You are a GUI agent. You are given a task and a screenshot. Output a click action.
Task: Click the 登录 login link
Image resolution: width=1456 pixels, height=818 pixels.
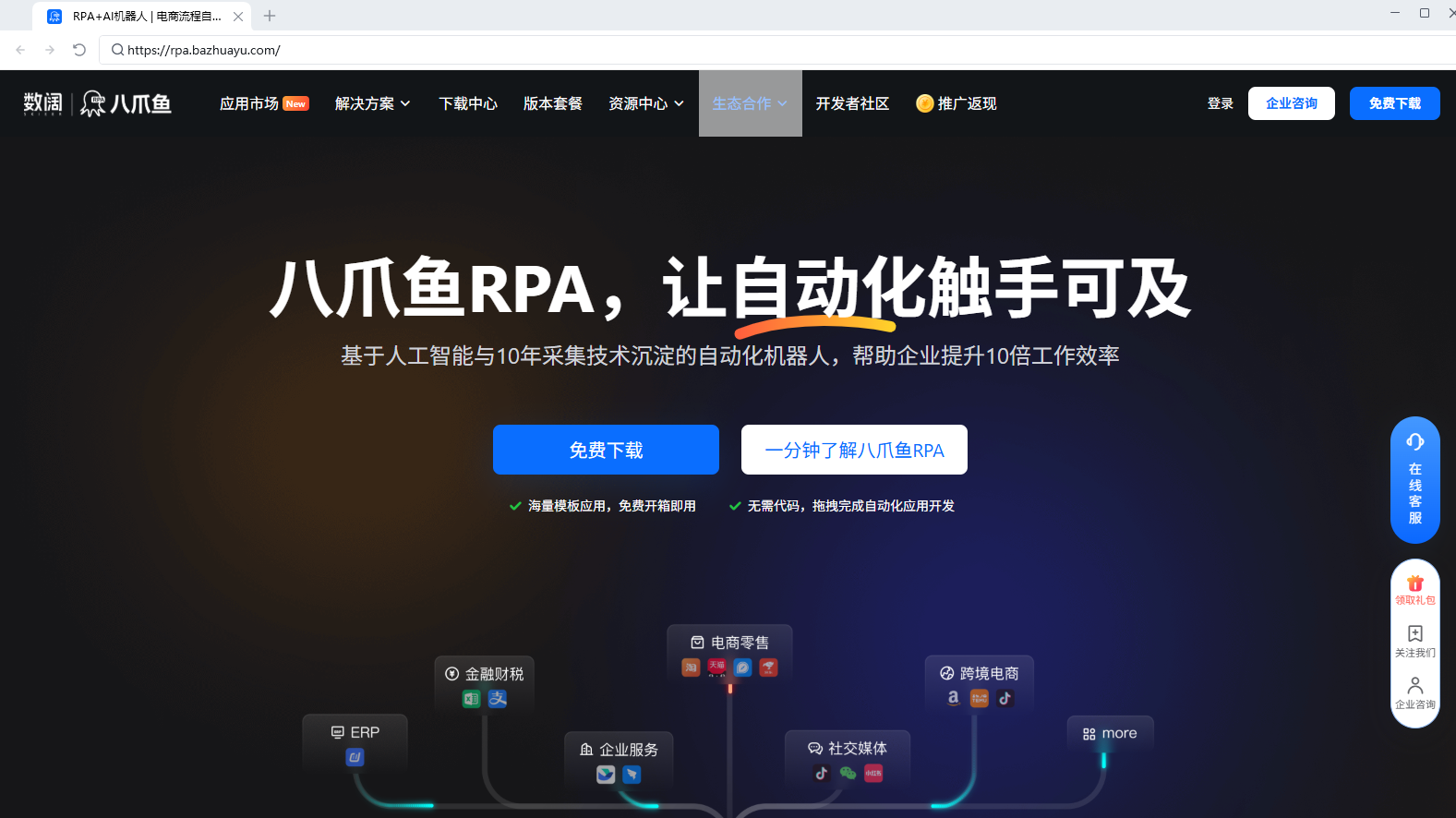coord(1221,103)
